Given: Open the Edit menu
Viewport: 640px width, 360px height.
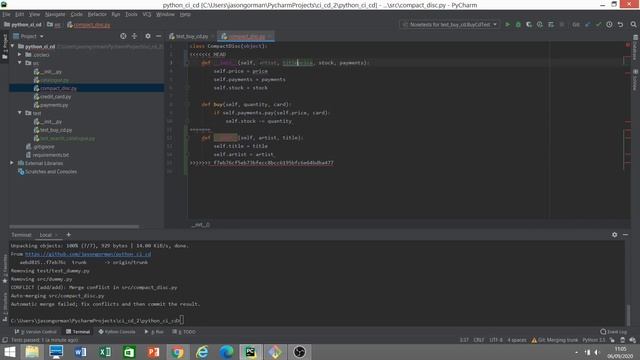Looking at the screenshot, I should coord(19,14).
